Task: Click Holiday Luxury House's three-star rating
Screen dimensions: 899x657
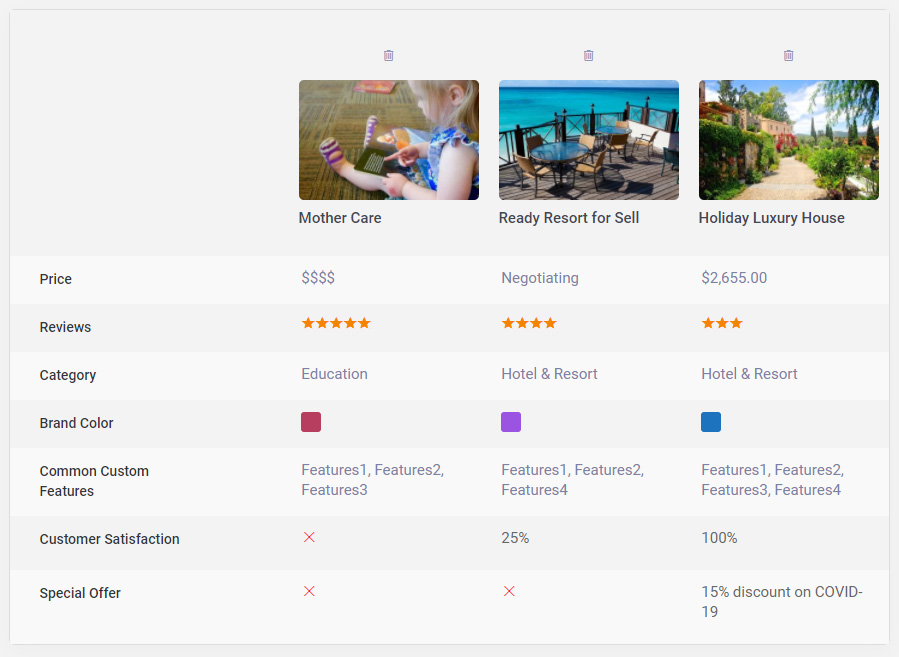Action: coord(722,323)
